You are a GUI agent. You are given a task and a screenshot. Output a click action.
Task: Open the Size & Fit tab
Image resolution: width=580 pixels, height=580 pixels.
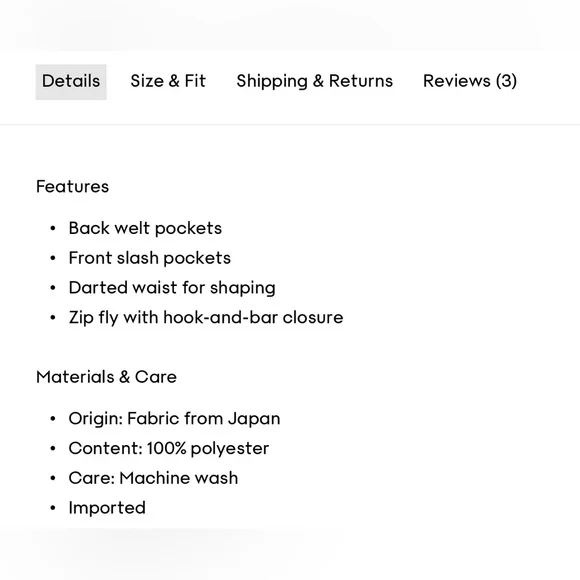coord(168,81)
